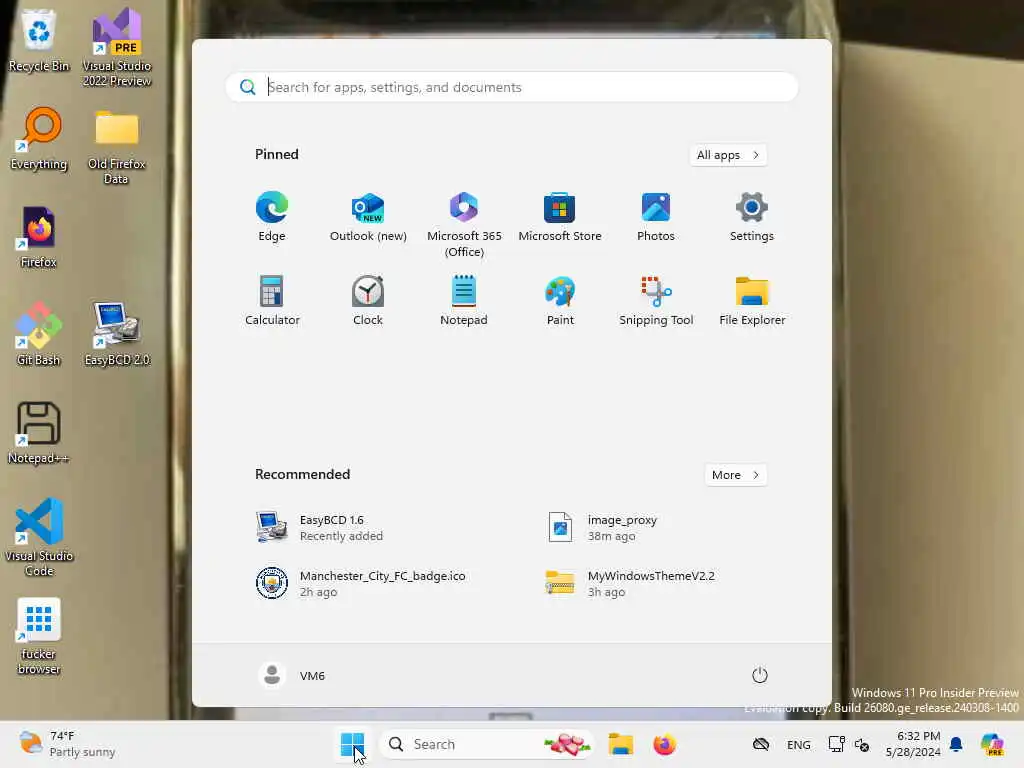This screenshot has height=768, width=1024.
Task: Select Old Firefox Data folder
Action: 117,146
